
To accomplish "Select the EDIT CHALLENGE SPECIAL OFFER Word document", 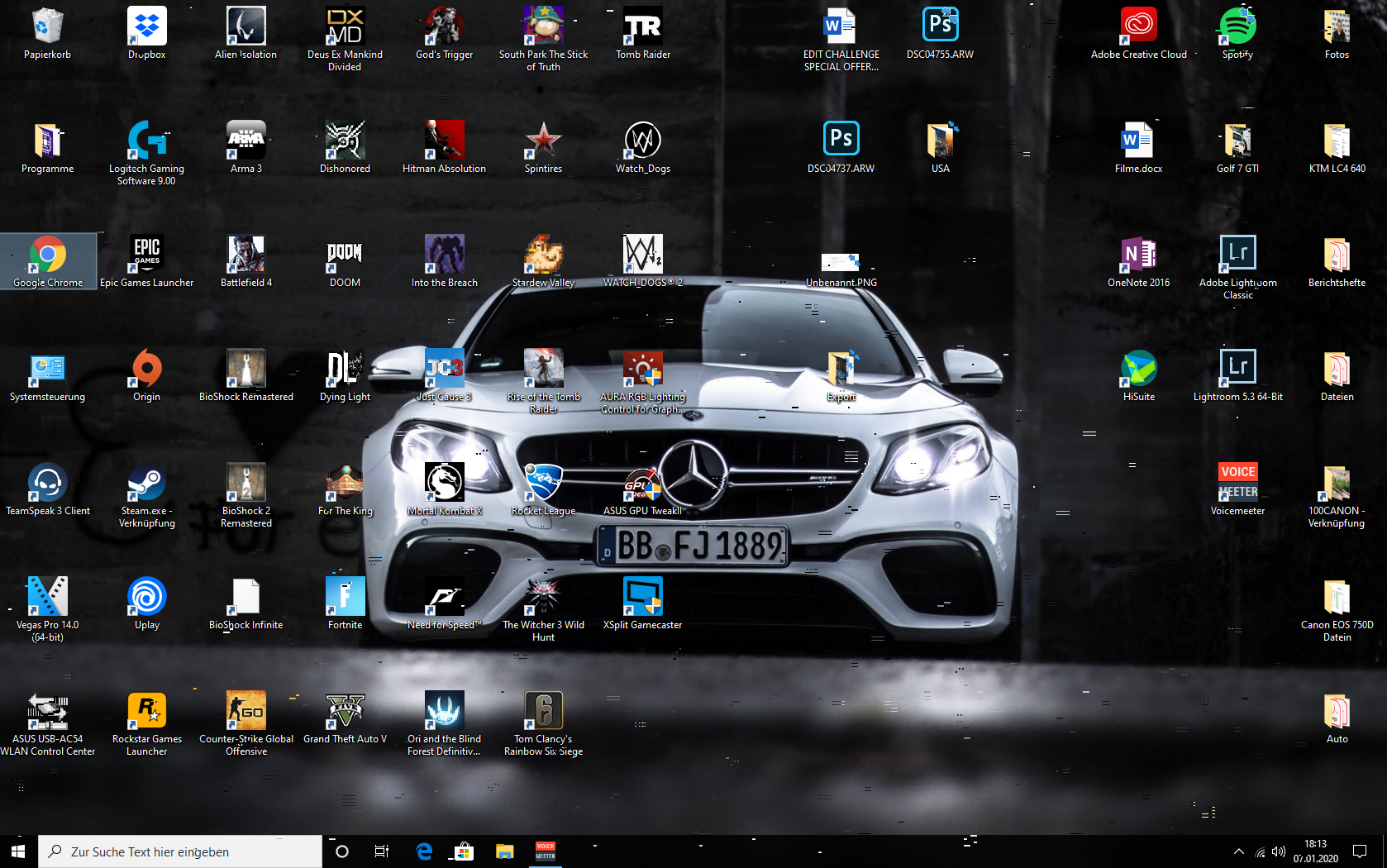I will point(841,26).
